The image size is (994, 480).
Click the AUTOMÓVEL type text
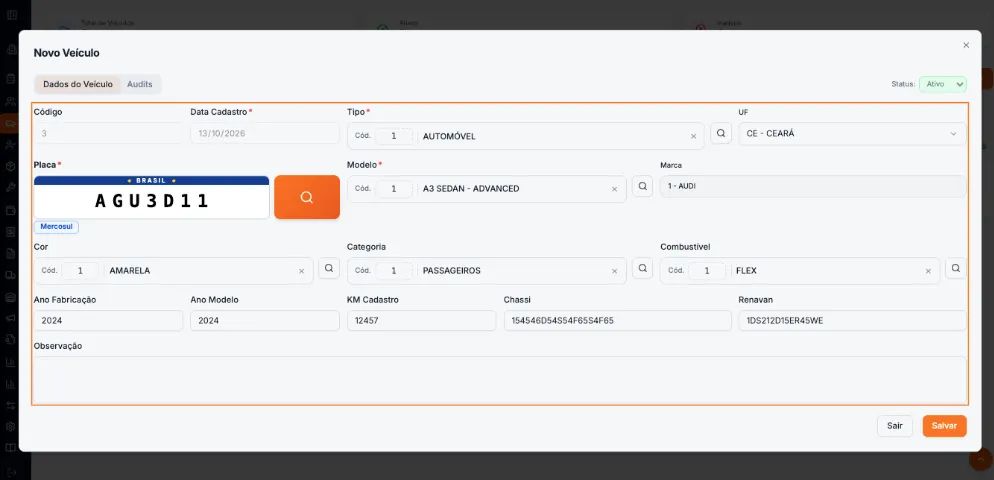449,136
